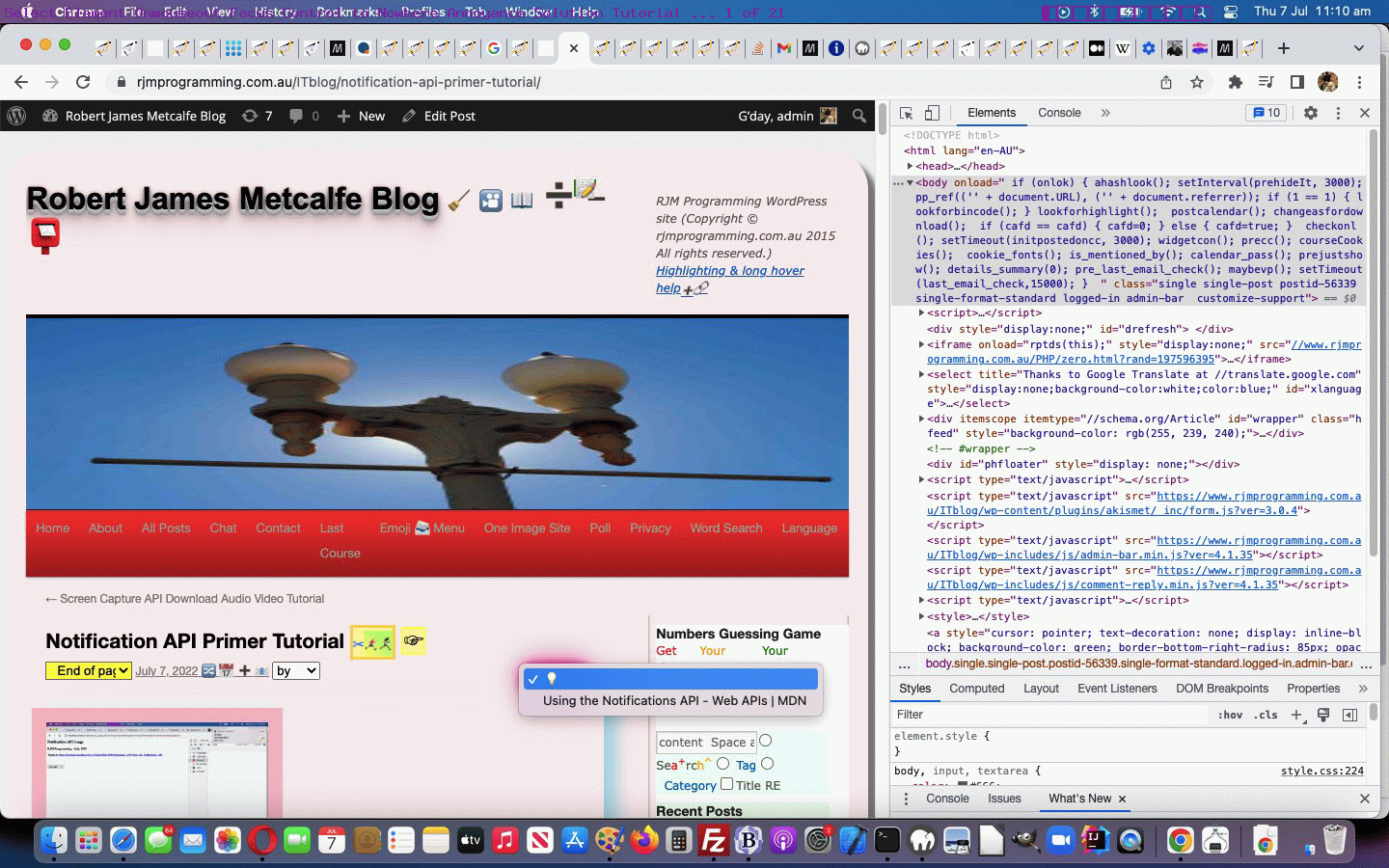Open style.css:224 source link
This screenshot has width=1389, height=868.
[1321, 771]
